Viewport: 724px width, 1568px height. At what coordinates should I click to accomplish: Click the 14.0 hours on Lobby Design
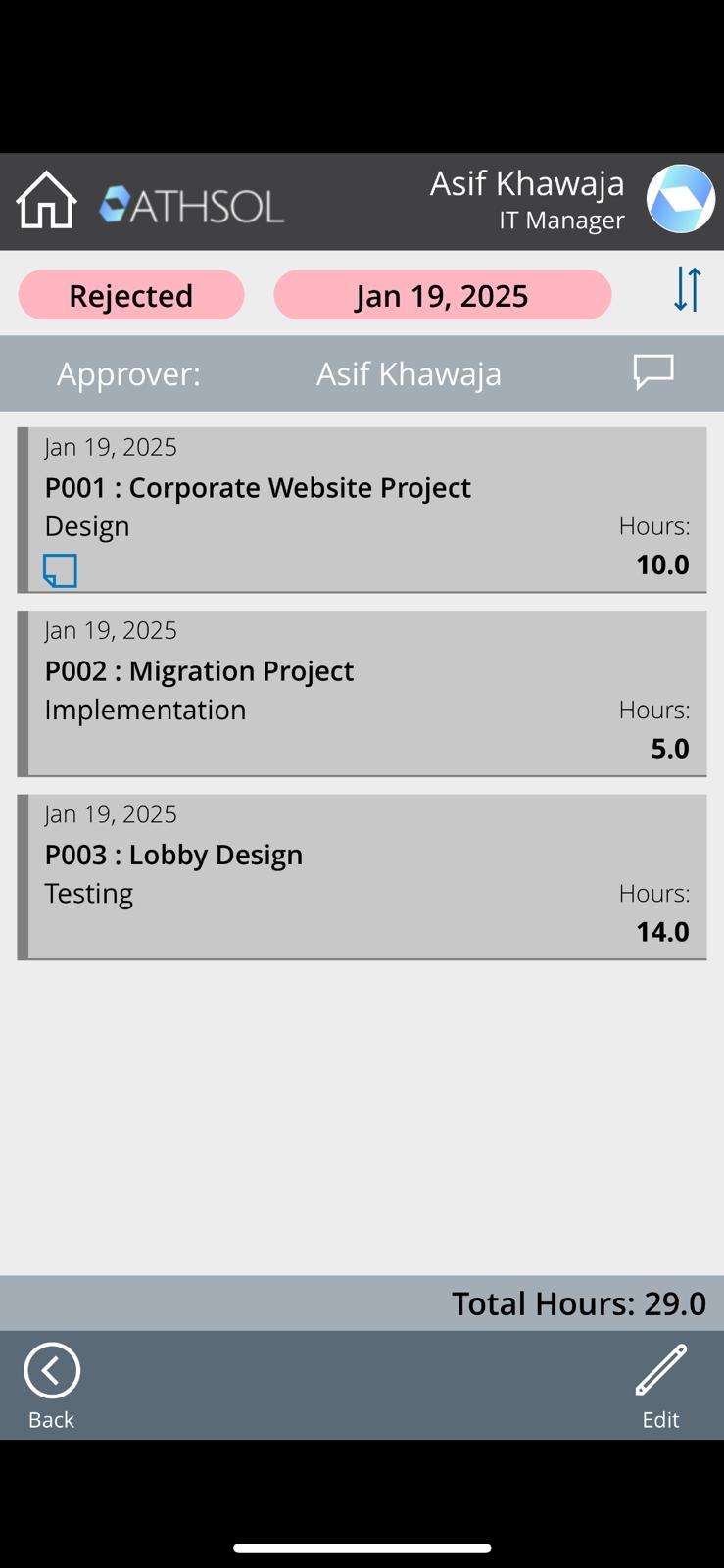(x=662, y=931)
